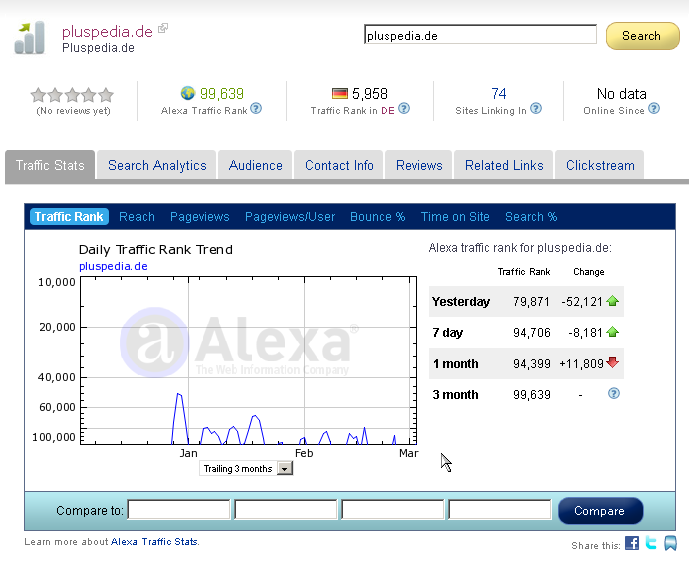689x562 pixels.
Task: Select the Reach chart metric
Action: 137,217
